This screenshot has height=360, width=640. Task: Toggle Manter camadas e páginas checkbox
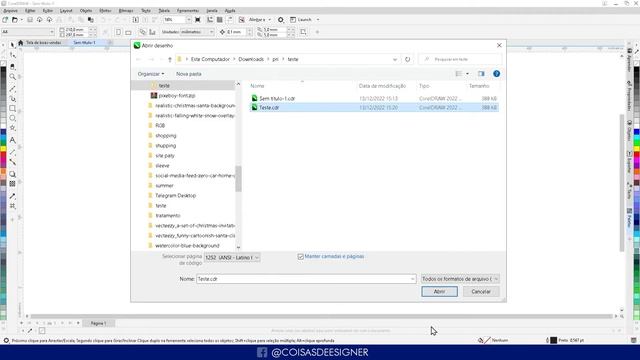click(x=300, y=257)
